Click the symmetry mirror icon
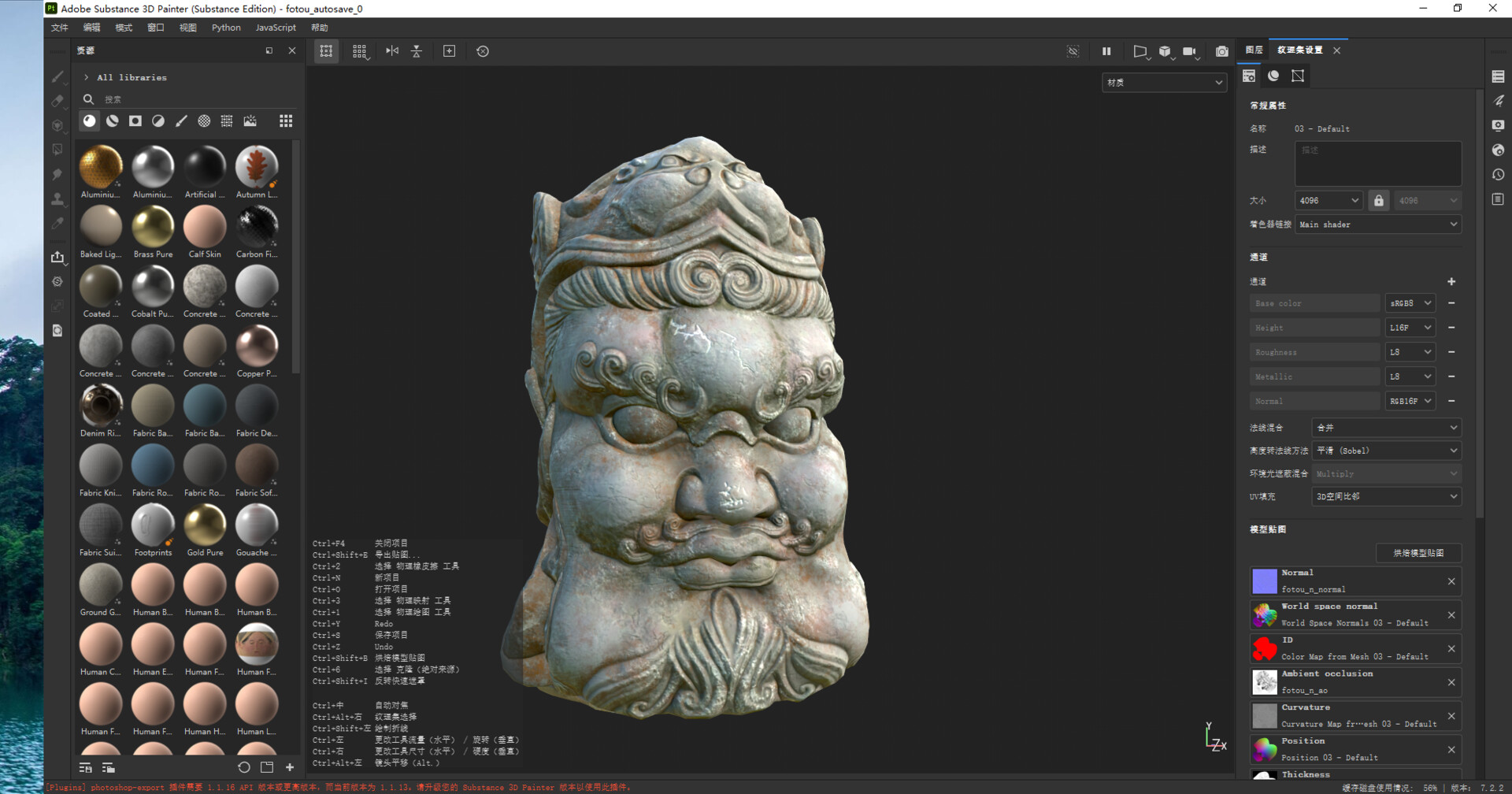Screen dimensions: 1512x794 (x=392, y=51)
